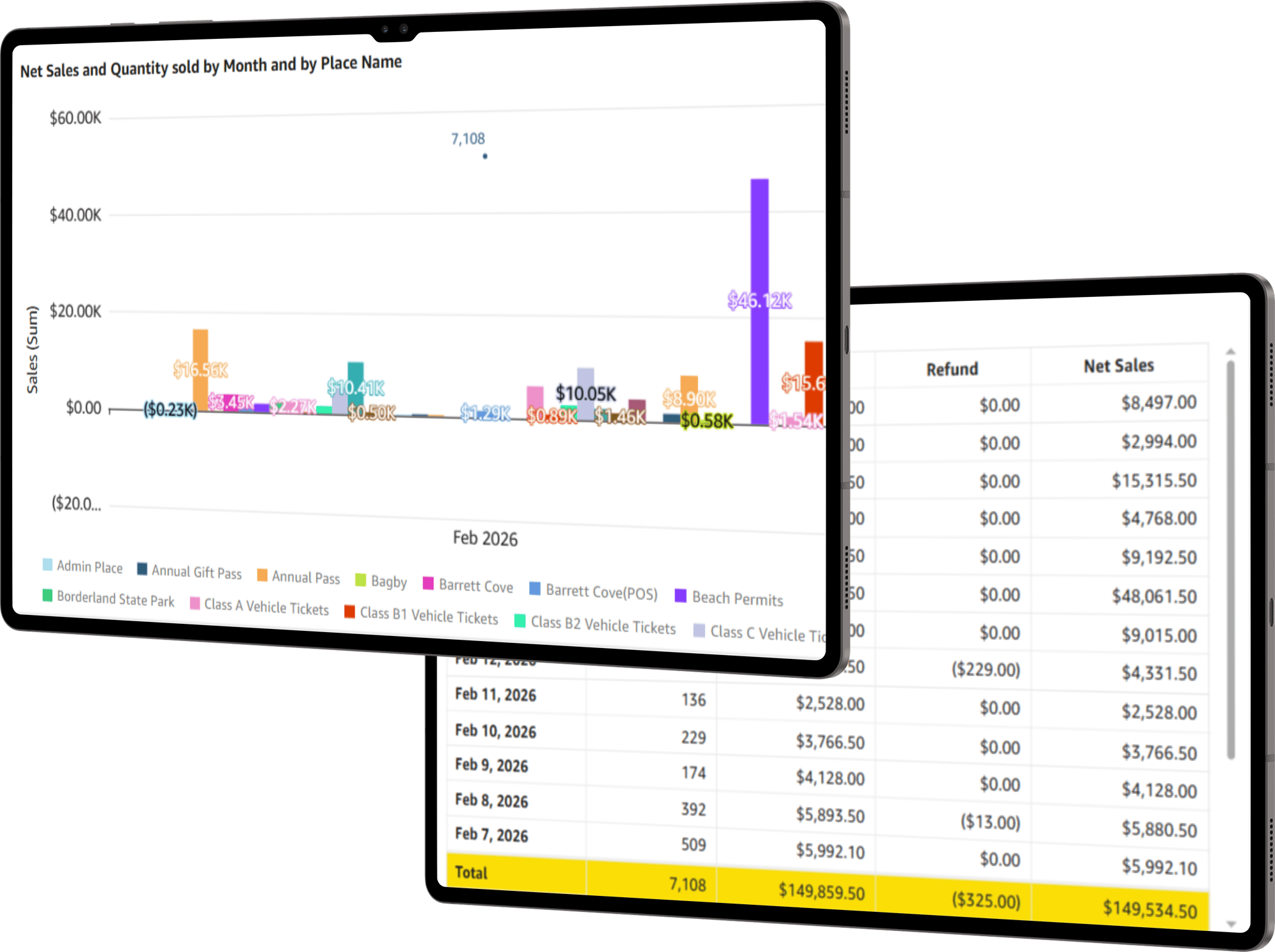Click the table scrollbar down arrow
Screen dimensions: 1275x952
click(x=1231, y=923)
